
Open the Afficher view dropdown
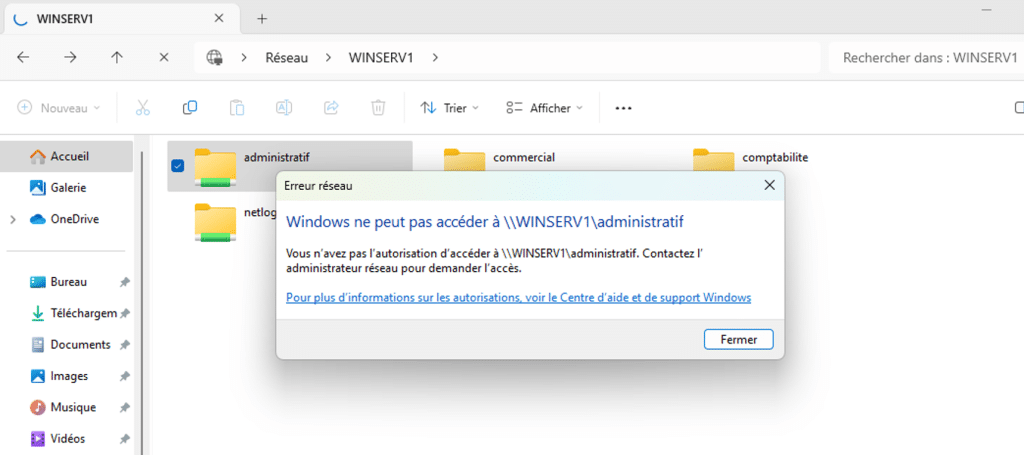point(544,108)
